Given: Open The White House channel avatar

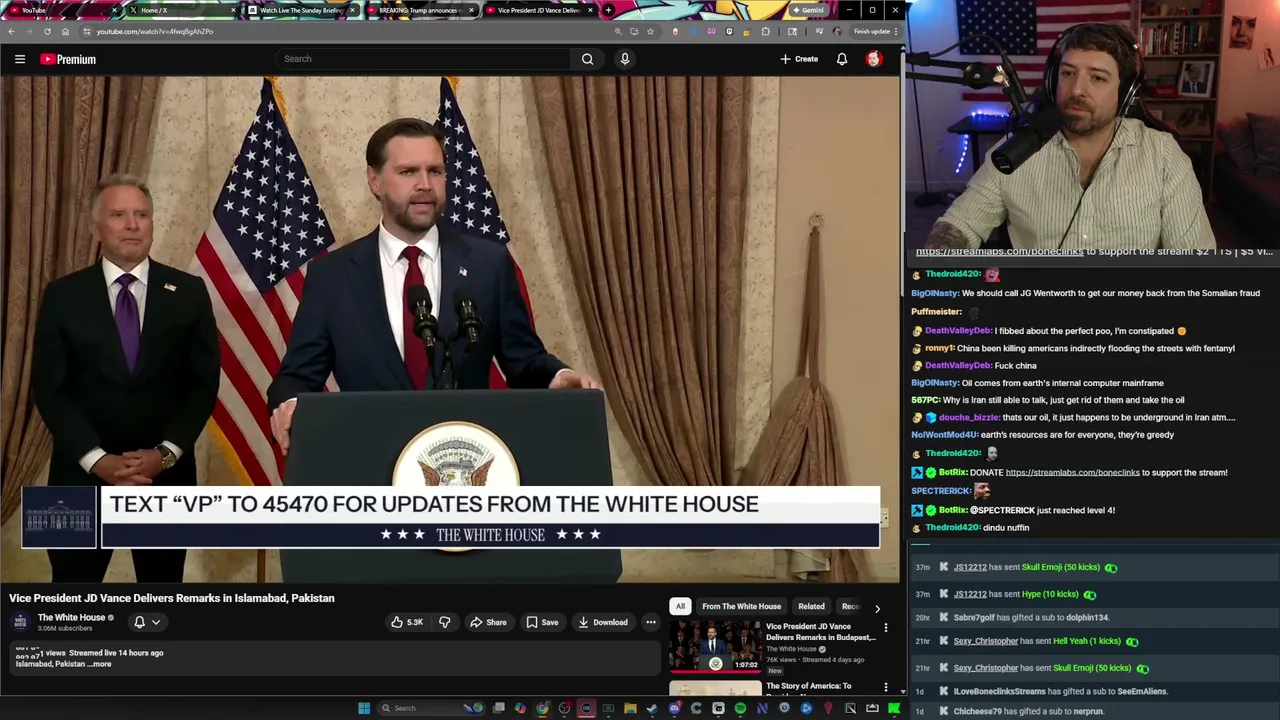Looking at the screenshot, I should (x=20, y=622).
